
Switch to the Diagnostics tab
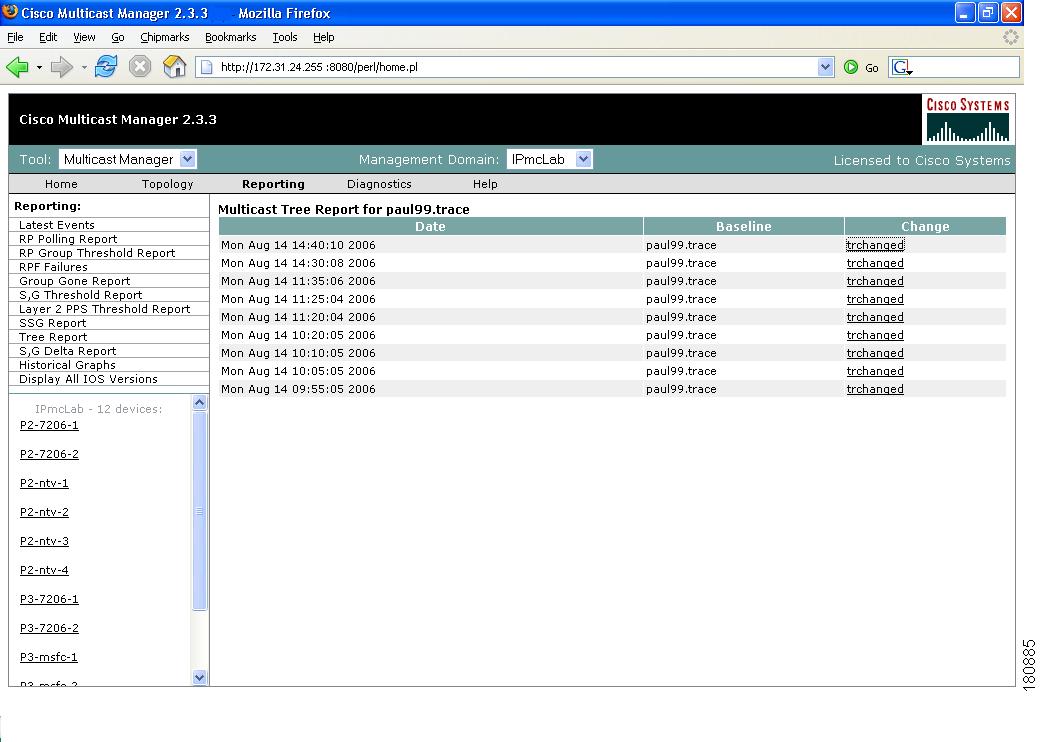[379, 184]
